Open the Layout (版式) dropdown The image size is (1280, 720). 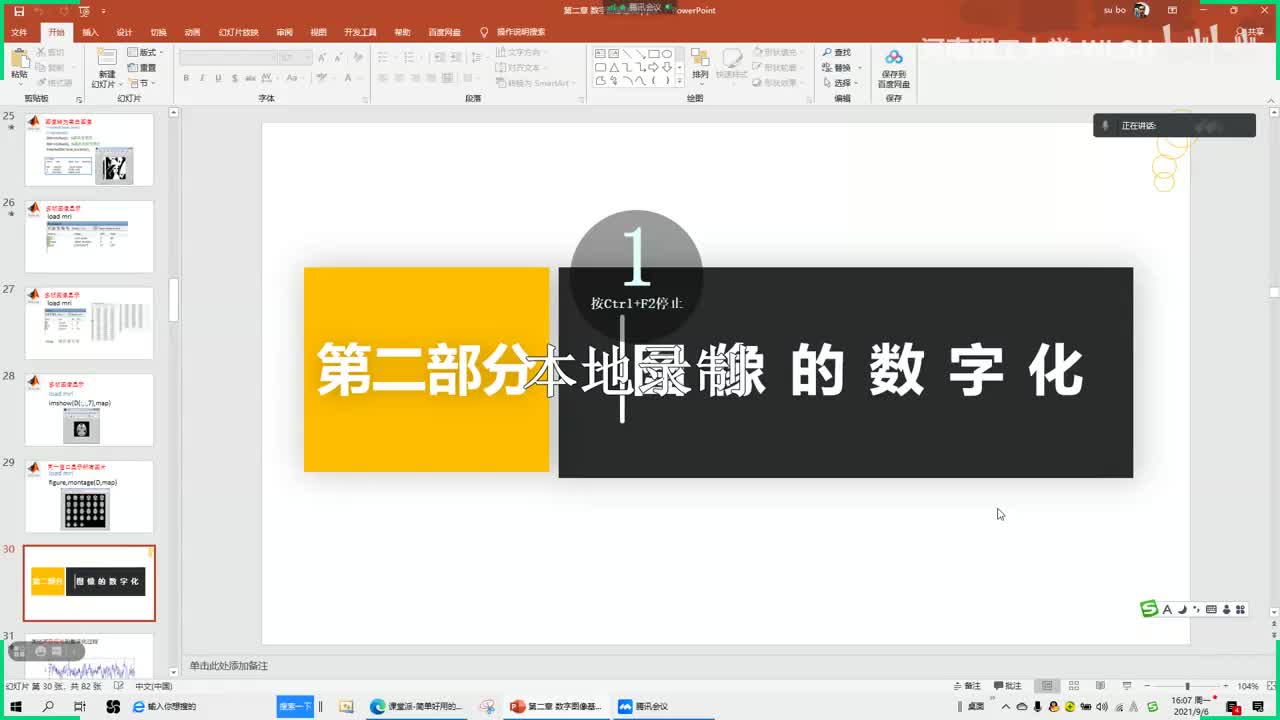coord(144,52)
